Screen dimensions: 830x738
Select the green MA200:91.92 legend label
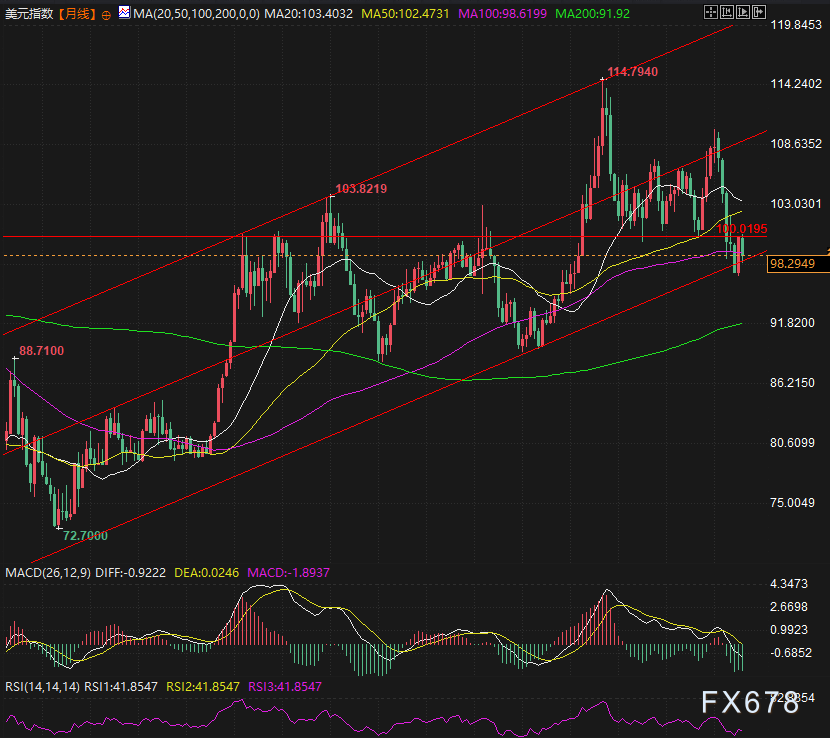click(x=592, y=15)
